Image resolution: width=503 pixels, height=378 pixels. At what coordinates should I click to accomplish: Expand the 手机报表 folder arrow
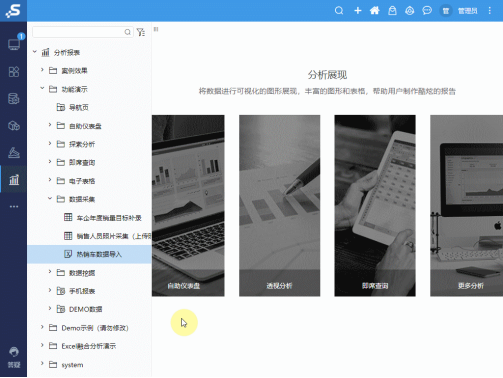click(x=50, y=290)
